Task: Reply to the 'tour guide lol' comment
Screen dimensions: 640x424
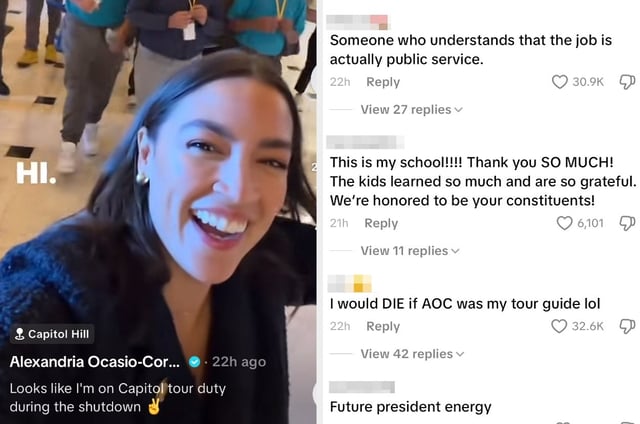Action: 383,326
